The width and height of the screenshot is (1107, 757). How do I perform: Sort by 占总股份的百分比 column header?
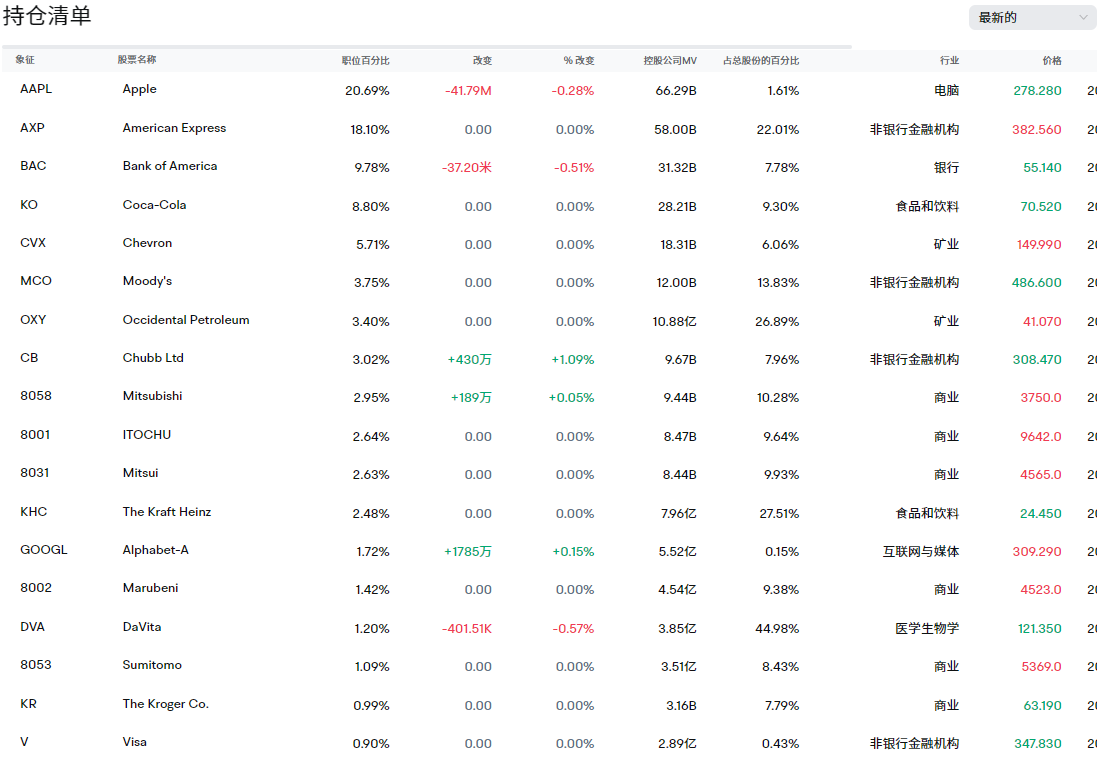pos(760,61)
